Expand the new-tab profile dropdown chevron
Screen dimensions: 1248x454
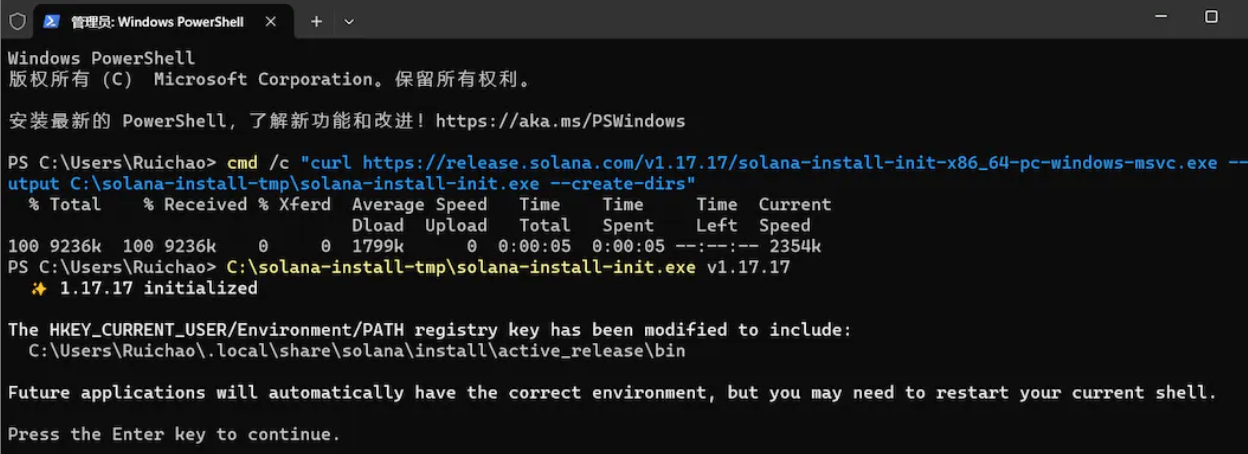[349, 21]
